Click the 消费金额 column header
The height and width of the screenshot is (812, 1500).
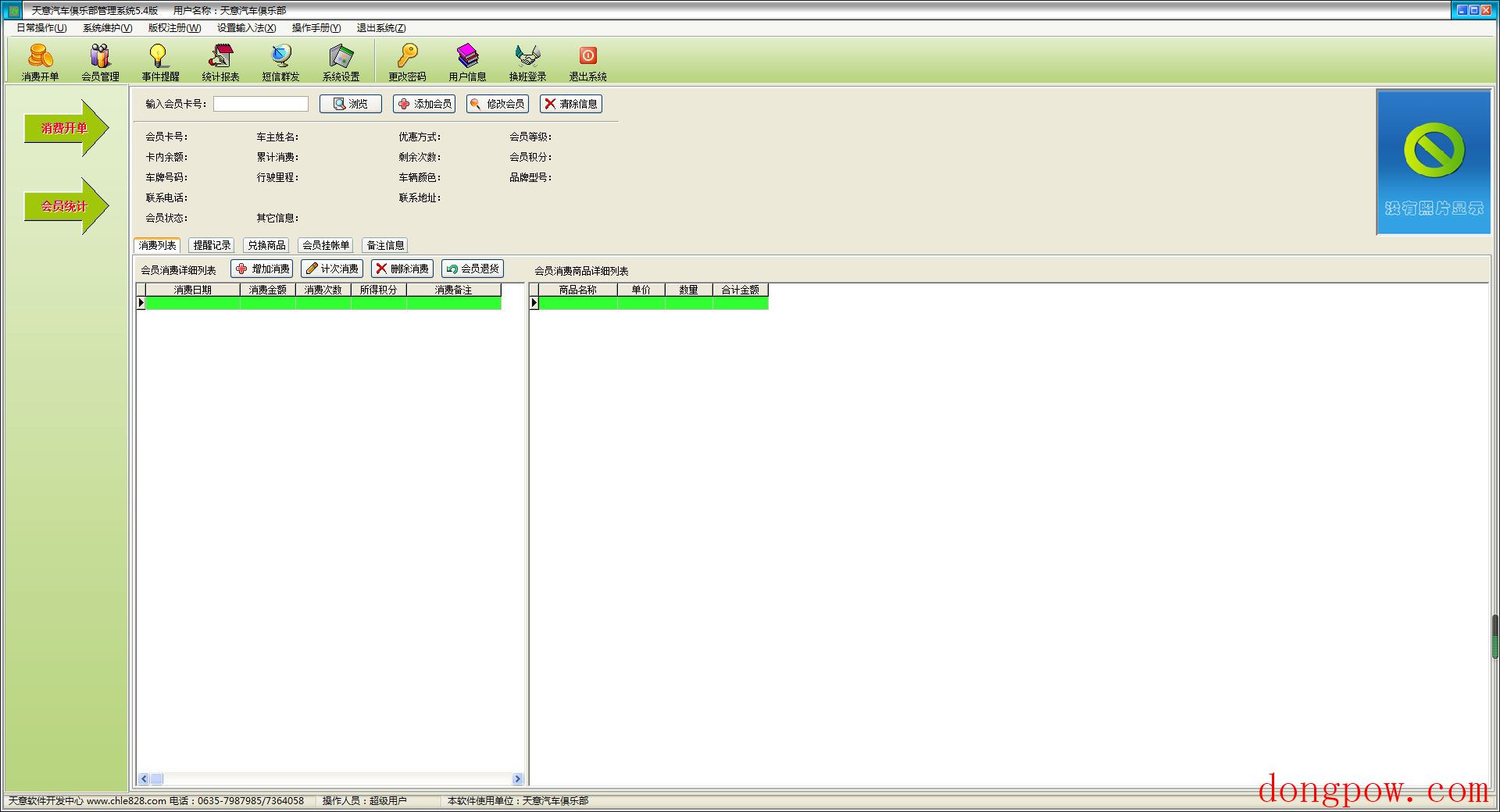(268, 290)
